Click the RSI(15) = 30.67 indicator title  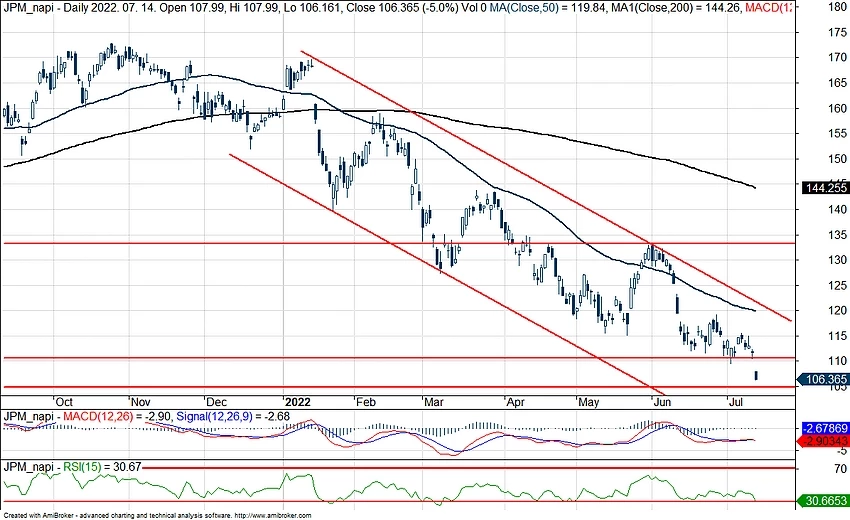[x=102, y=466]
